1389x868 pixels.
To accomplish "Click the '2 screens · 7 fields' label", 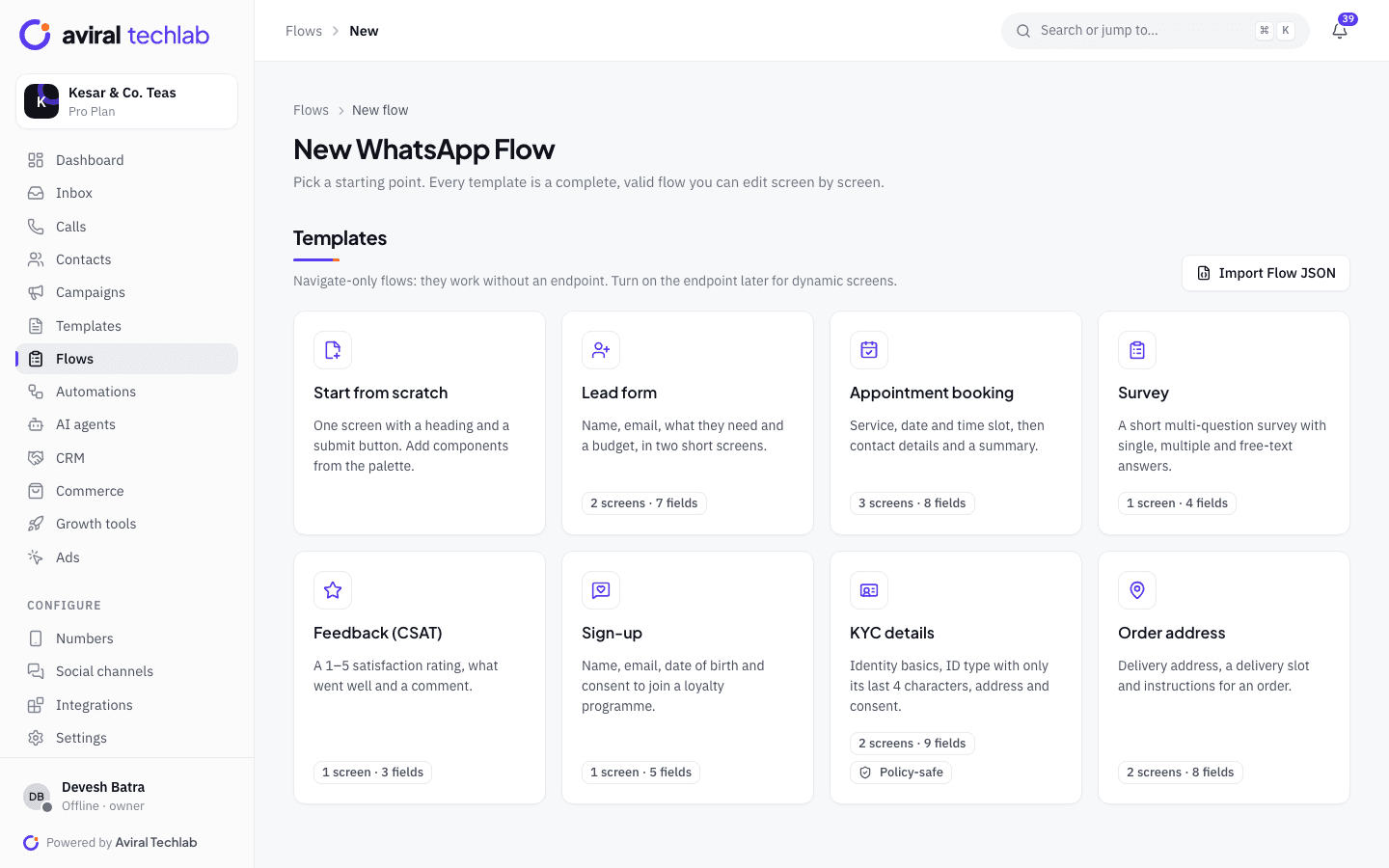I will (644, 503).
